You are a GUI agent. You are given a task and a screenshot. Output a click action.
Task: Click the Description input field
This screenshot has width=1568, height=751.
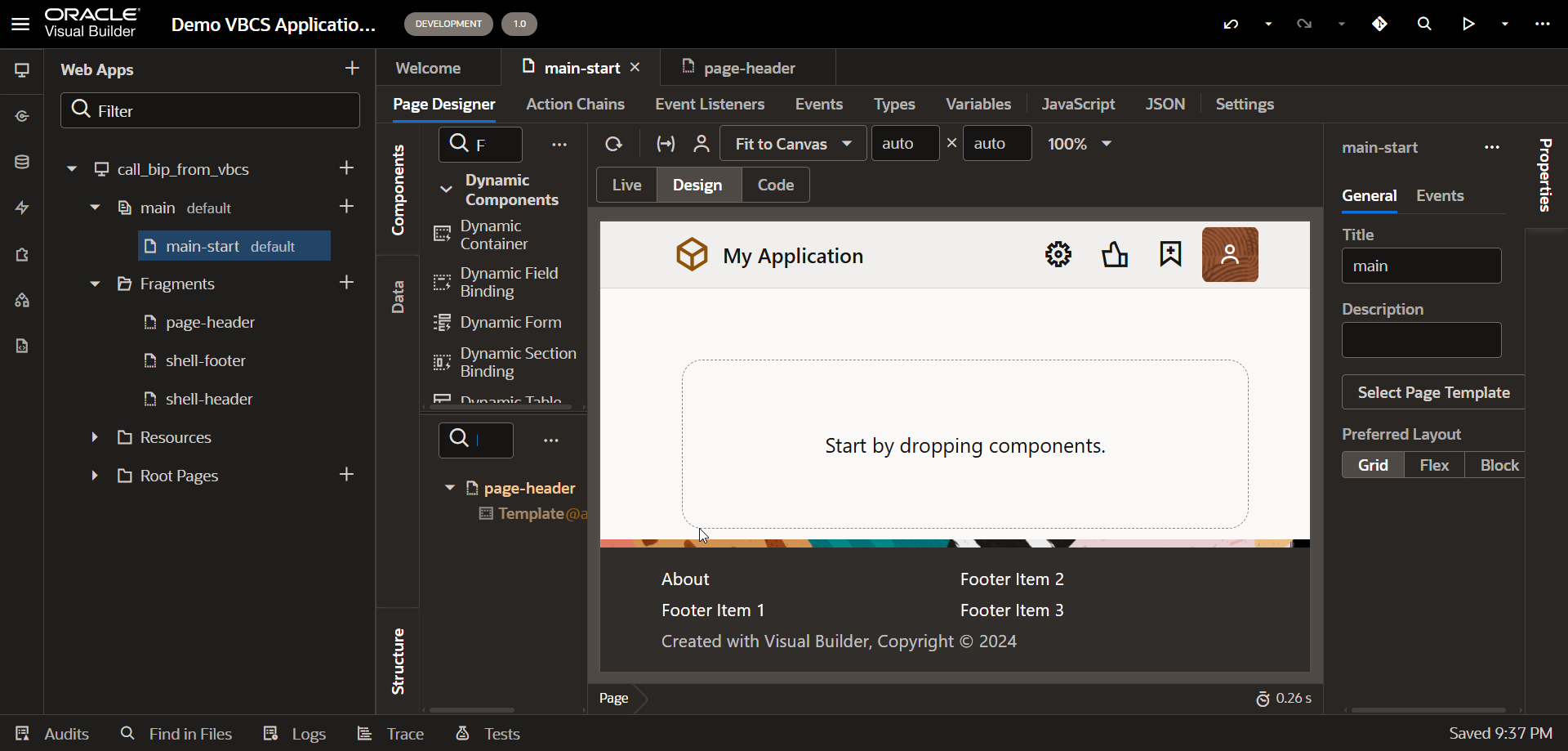[x=1421, y=340]
